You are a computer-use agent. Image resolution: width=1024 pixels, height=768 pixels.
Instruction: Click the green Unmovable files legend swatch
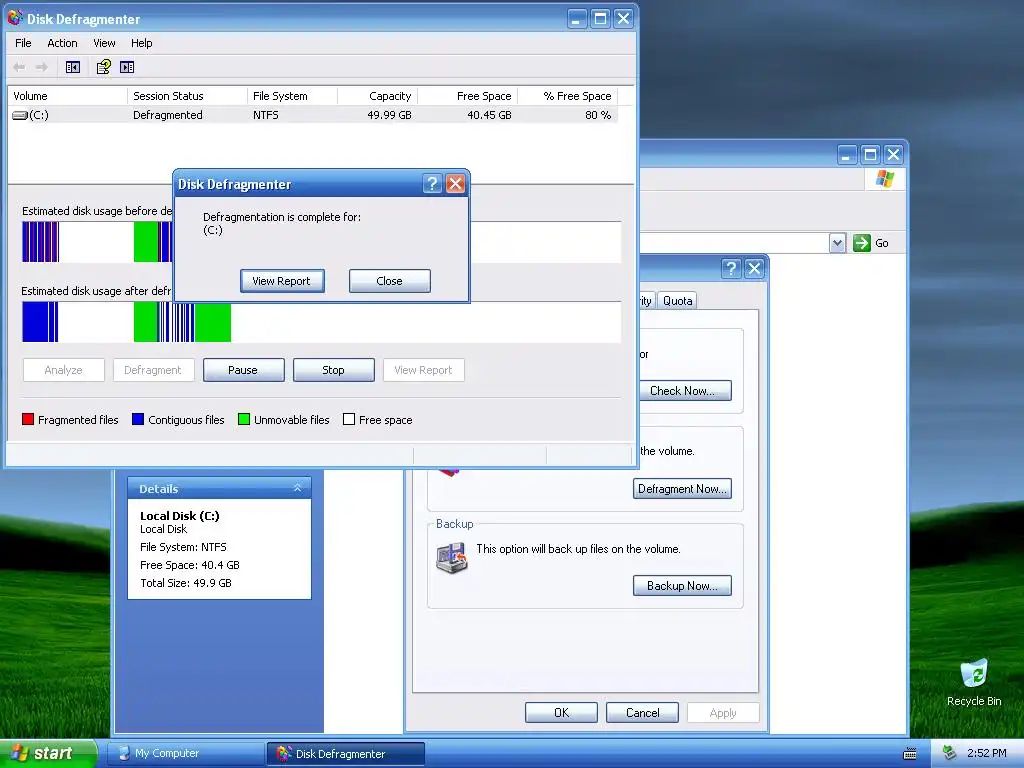coord(244,419)
